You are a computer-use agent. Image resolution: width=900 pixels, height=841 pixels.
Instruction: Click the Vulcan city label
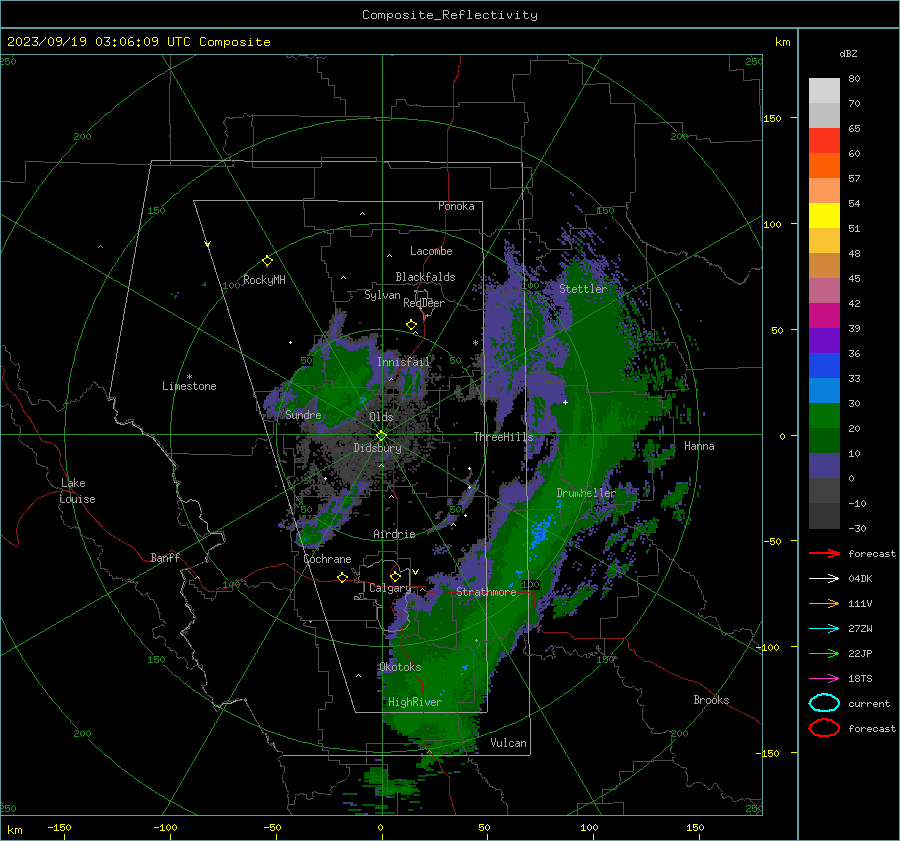point(508,743)
